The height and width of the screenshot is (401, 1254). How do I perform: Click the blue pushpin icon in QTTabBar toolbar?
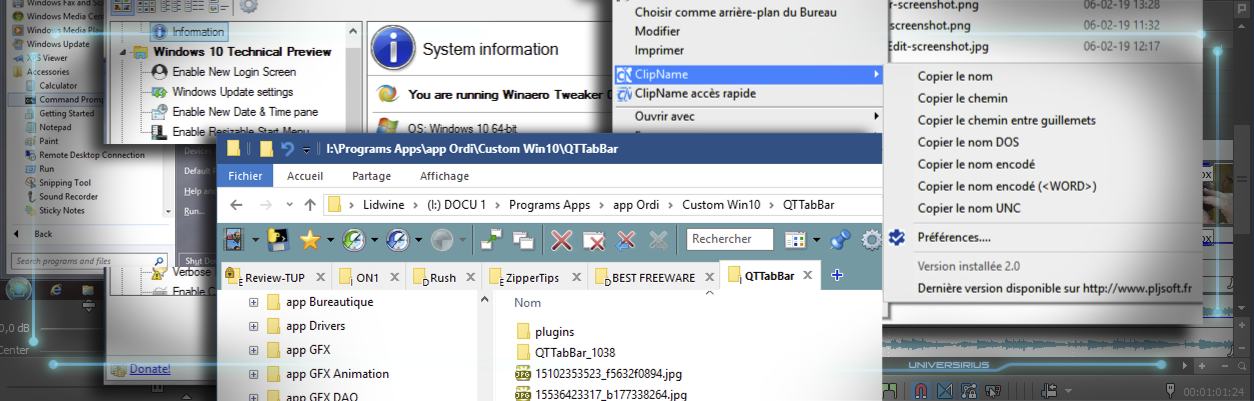coord(841,239)
